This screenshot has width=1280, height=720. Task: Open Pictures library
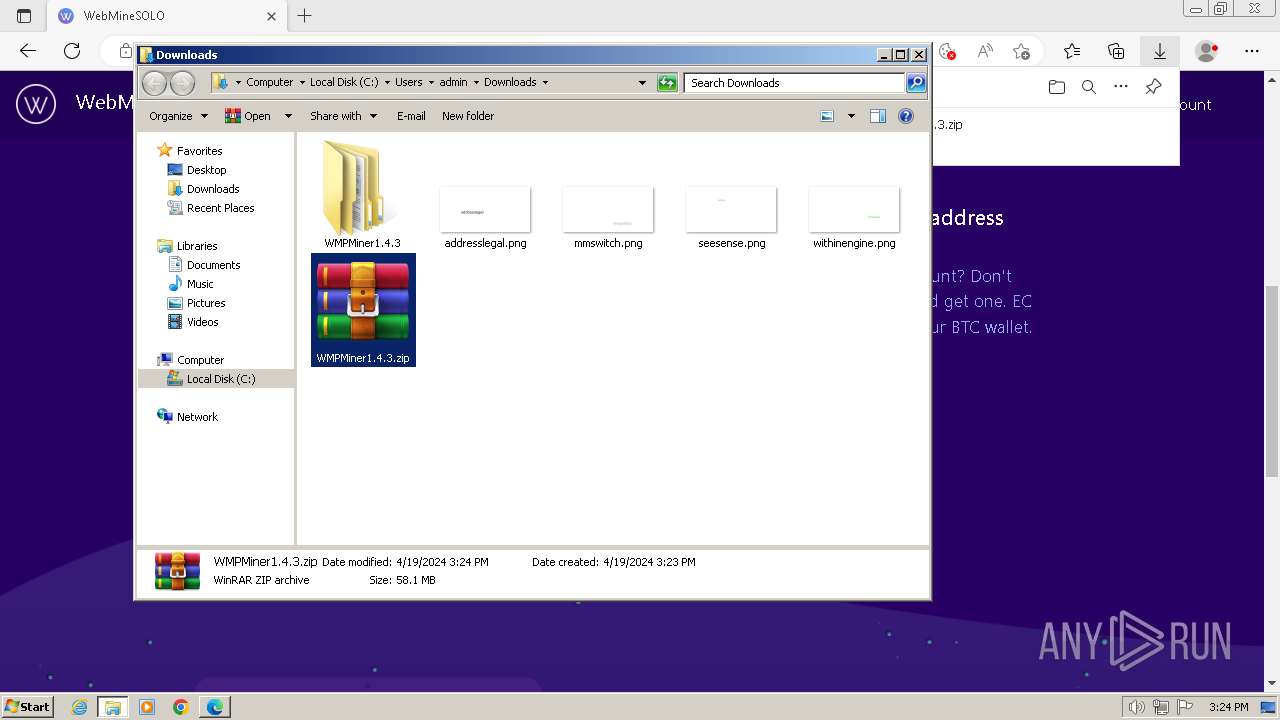click(206, 303)
